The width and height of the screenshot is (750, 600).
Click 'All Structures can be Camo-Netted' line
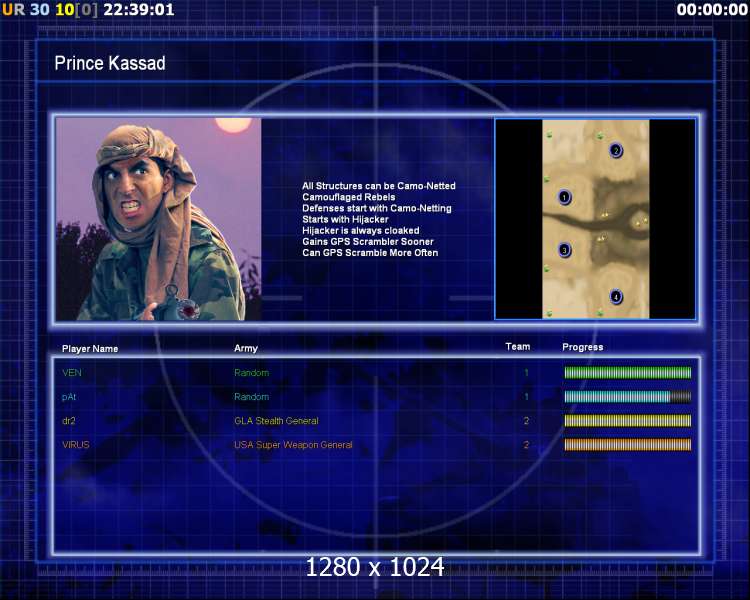[379, 186]
